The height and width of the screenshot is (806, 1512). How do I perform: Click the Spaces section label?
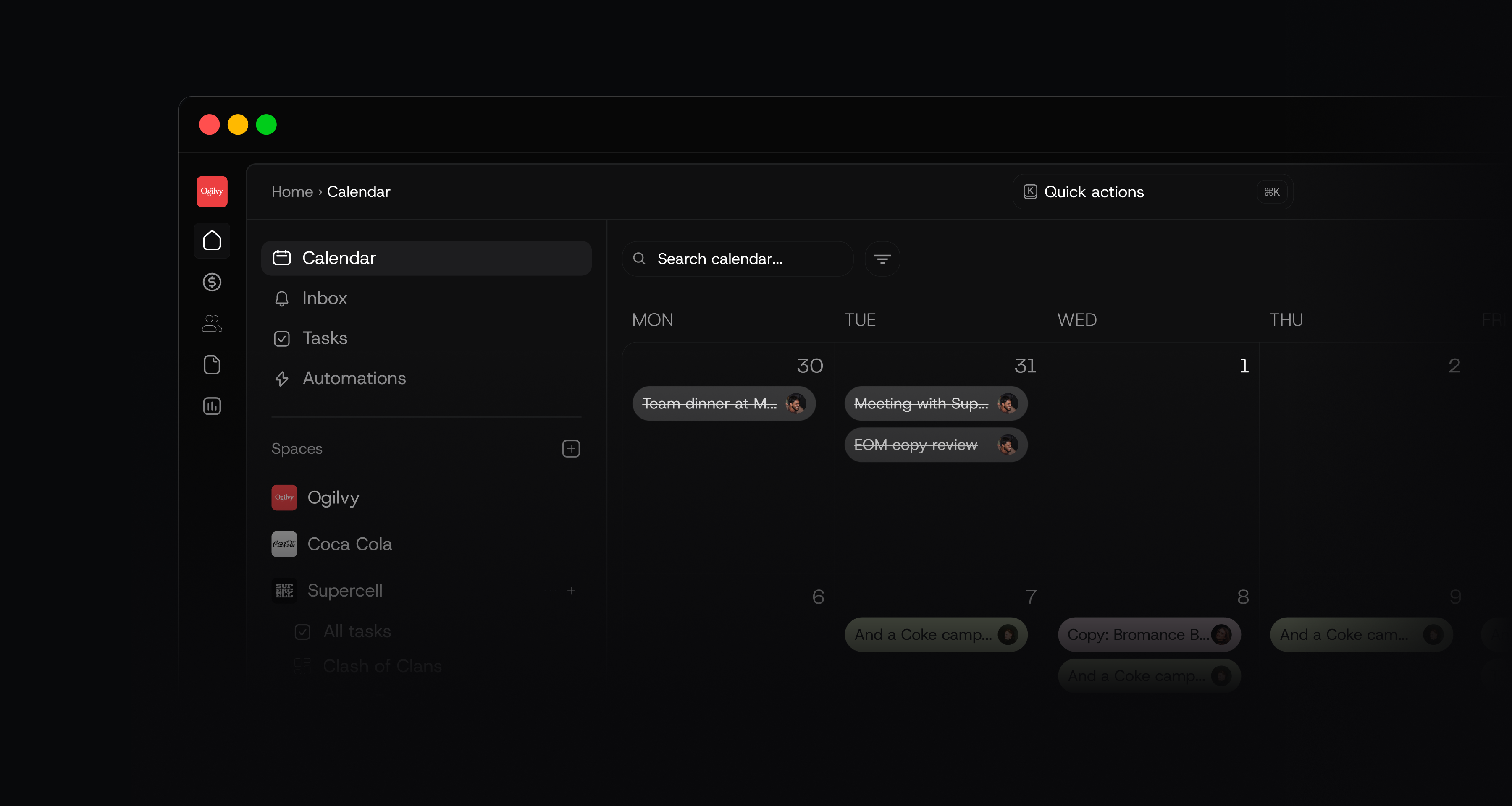(297, 449)
